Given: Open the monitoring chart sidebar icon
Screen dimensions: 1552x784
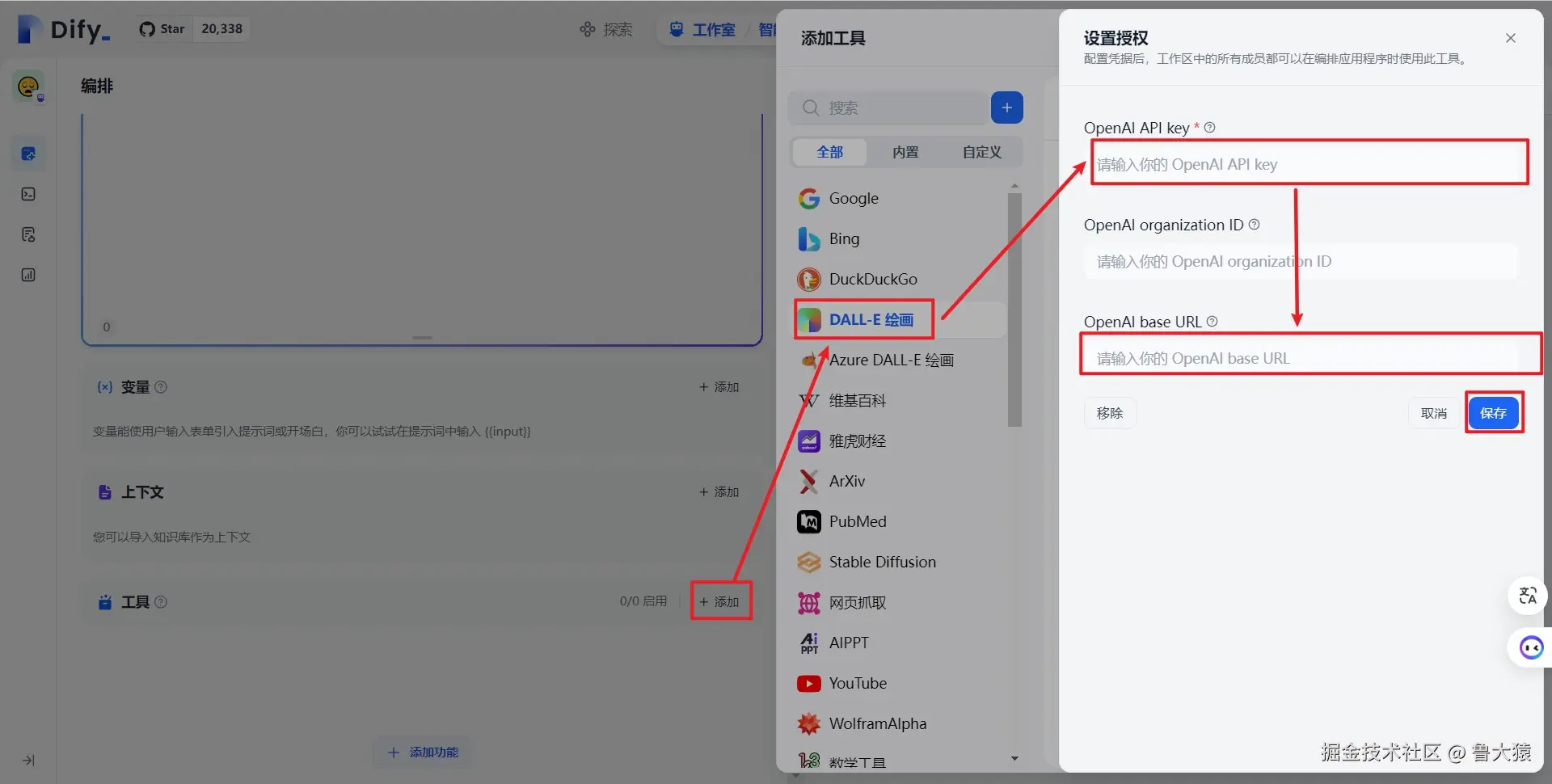Looking at the screenshot, I should (x=28, y=275).
